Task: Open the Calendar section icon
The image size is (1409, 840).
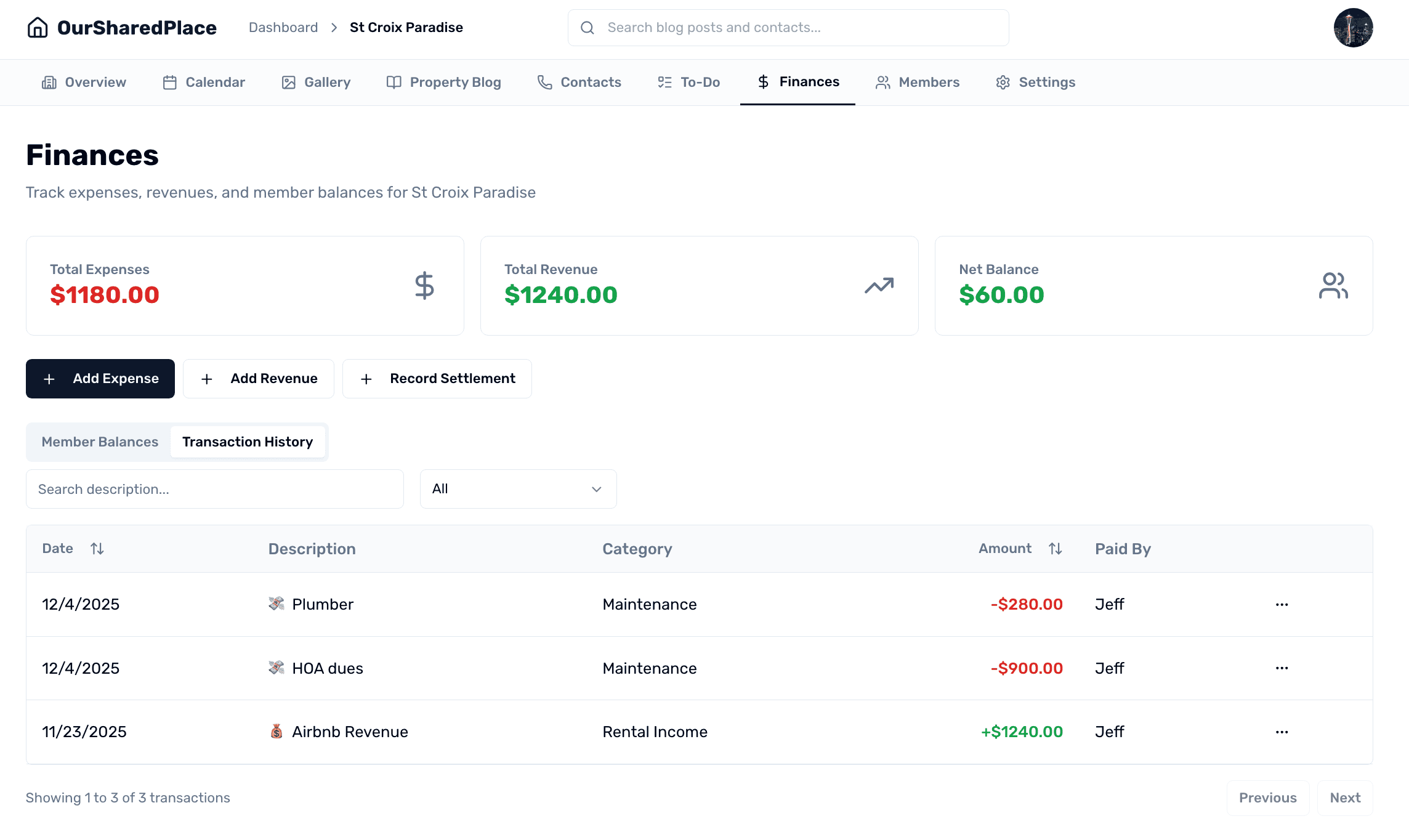Action: click(170, 82)
